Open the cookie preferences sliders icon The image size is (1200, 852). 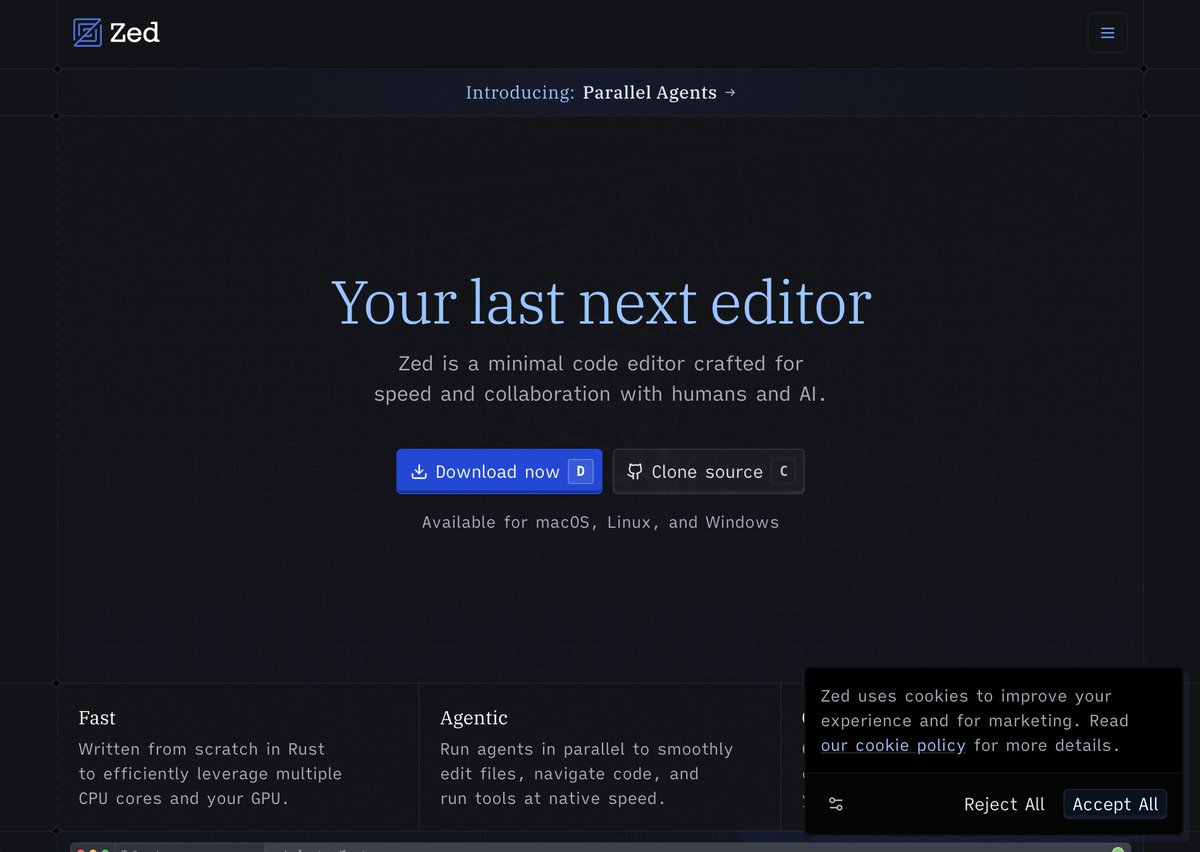(836, 804)
